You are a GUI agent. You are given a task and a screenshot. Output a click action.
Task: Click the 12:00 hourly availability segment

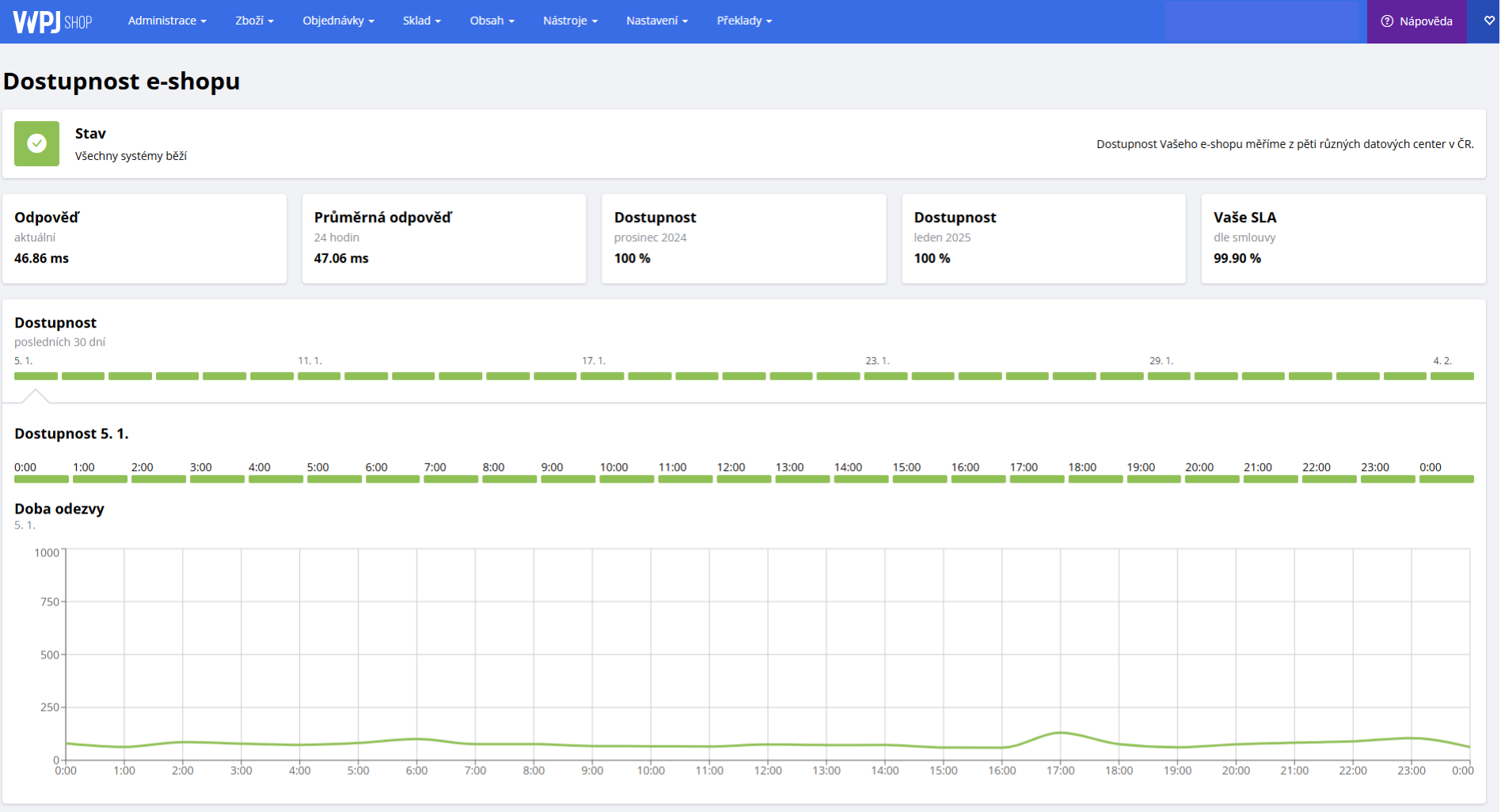(743, 479)
